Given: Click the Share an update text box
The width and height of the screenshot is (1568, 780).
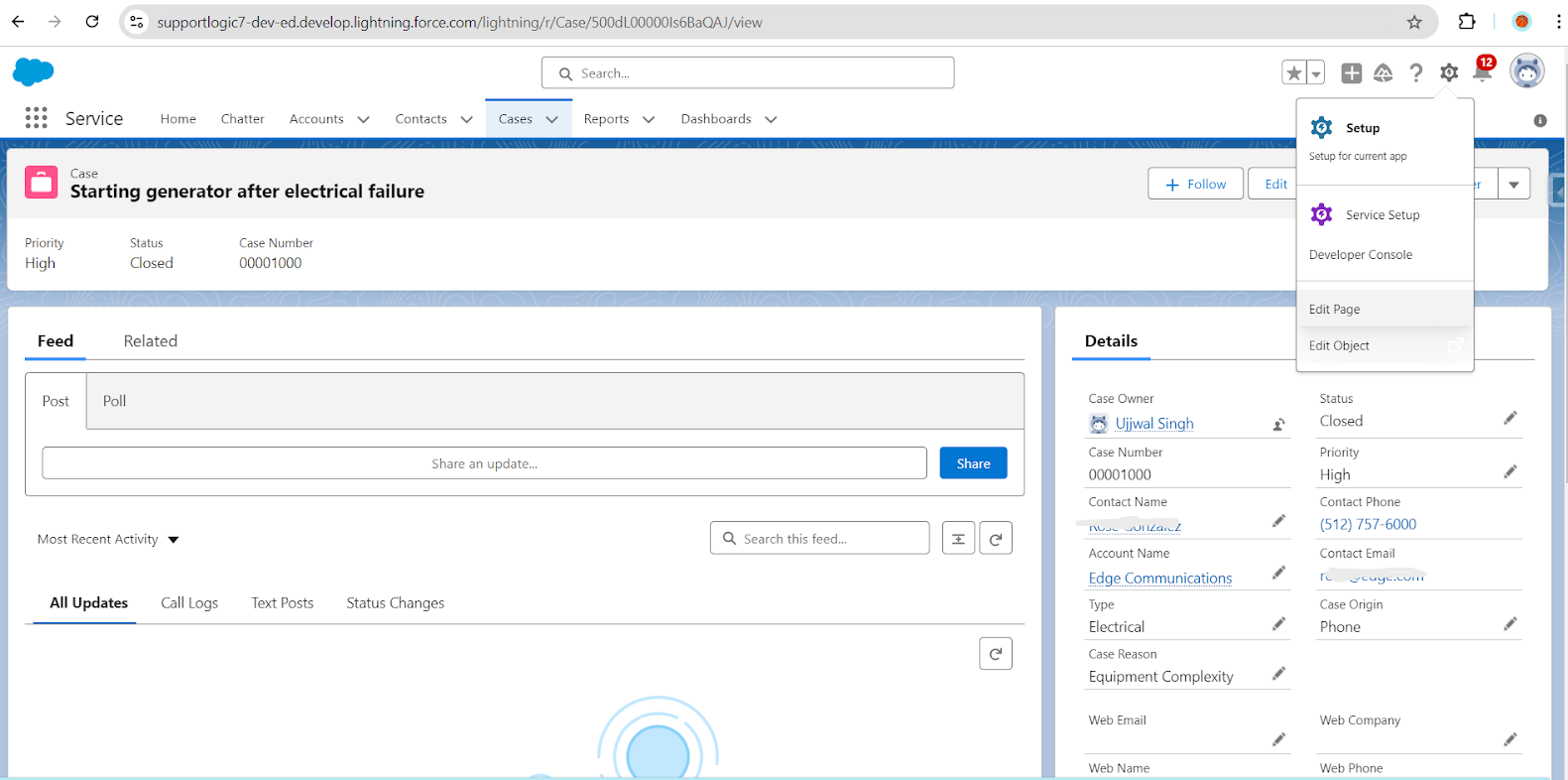Looking at the screenshot, I should click(x=484, y=463).
